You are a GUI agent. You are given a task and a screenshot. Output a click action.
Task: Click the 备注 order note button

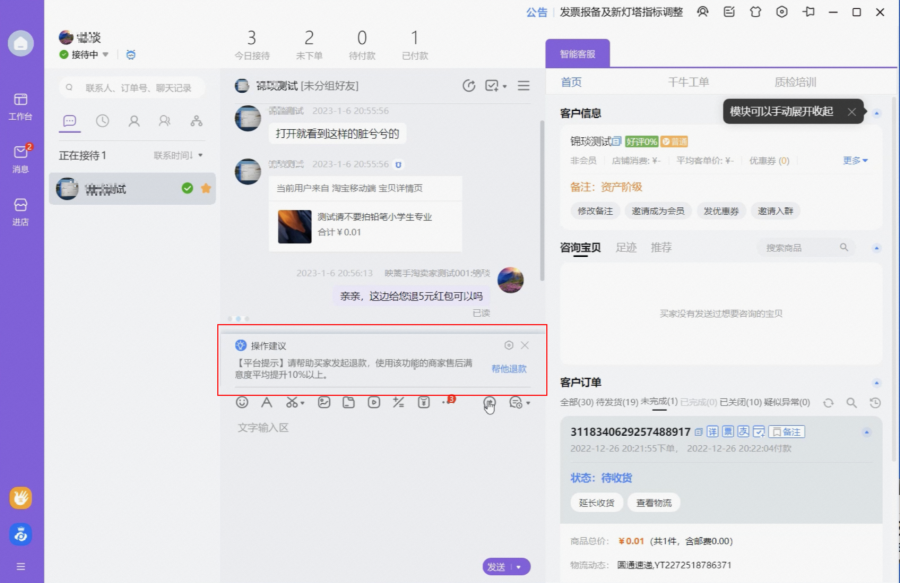pyautogui.click(x=786, y=432)
